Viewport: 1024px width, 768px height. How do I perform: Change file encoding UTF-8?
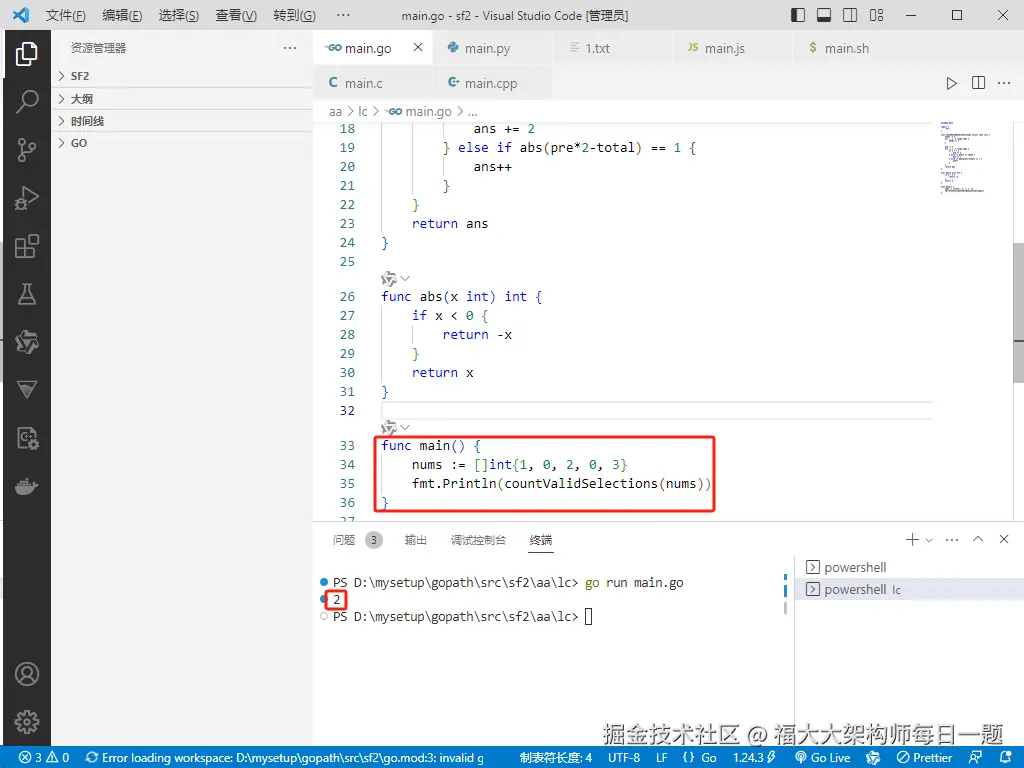point(624,758)
